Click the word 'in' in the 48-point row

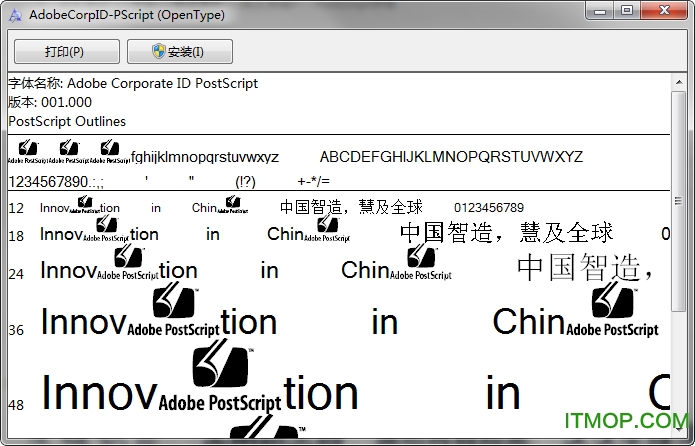(x=503, y=392)
